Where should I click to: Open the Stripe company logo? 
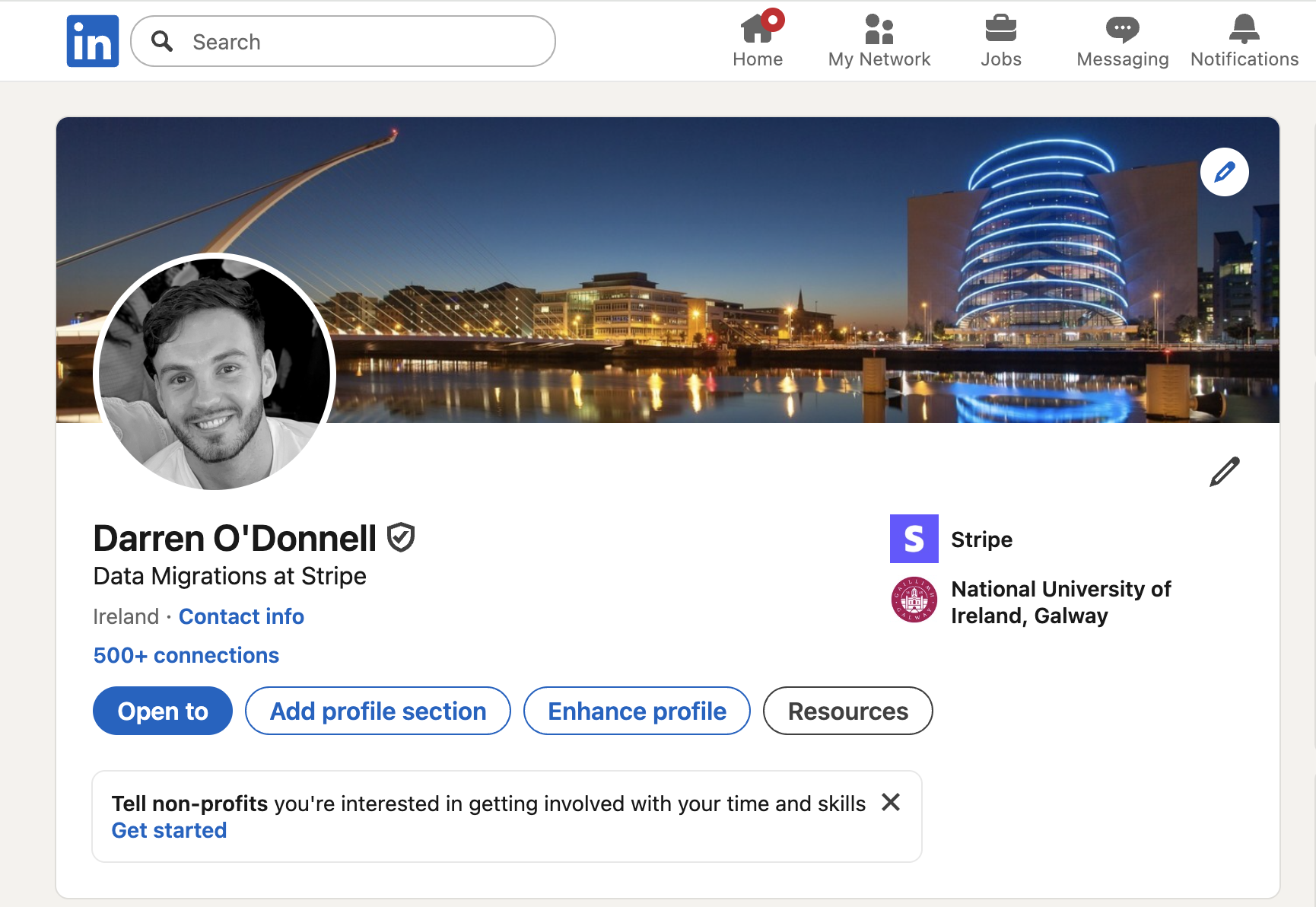click(x=914, y=538)
